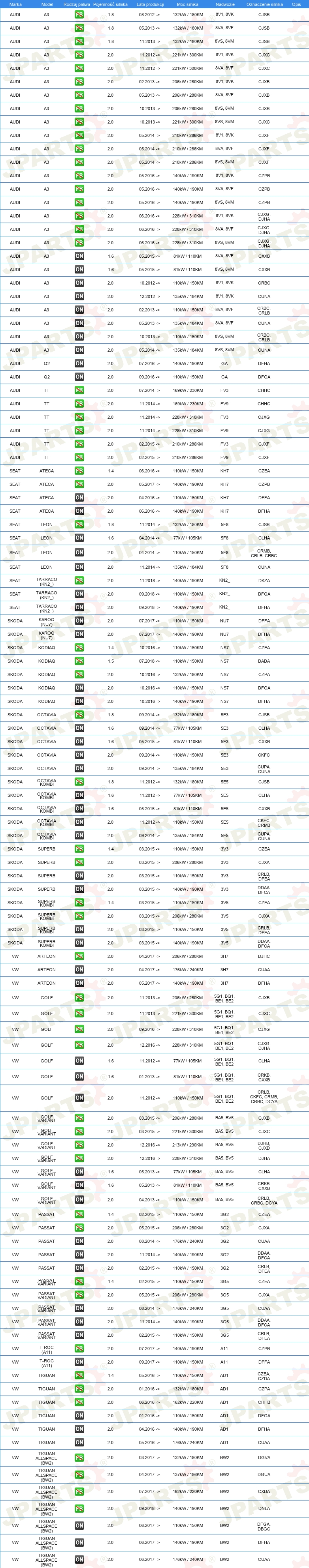Click the Pojemność silnika column header
This screenshot has width=309, height=1568.
tap(110, 4)
